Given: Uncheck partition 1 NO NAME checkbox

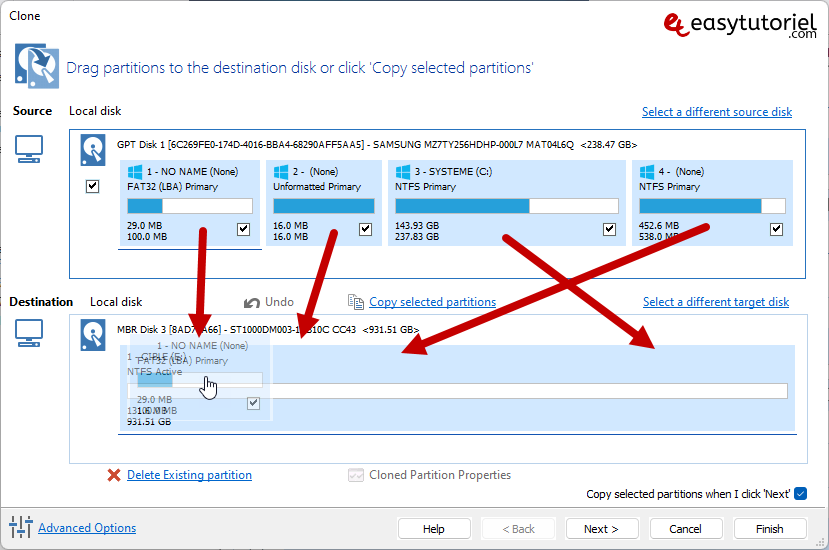Looking at the screenshot, I should [243, 229].
